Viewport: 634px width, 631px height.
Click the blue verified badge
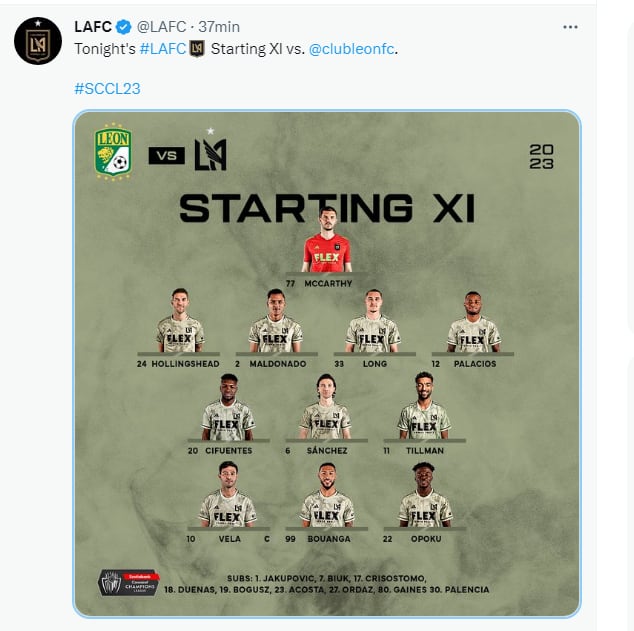124,27
